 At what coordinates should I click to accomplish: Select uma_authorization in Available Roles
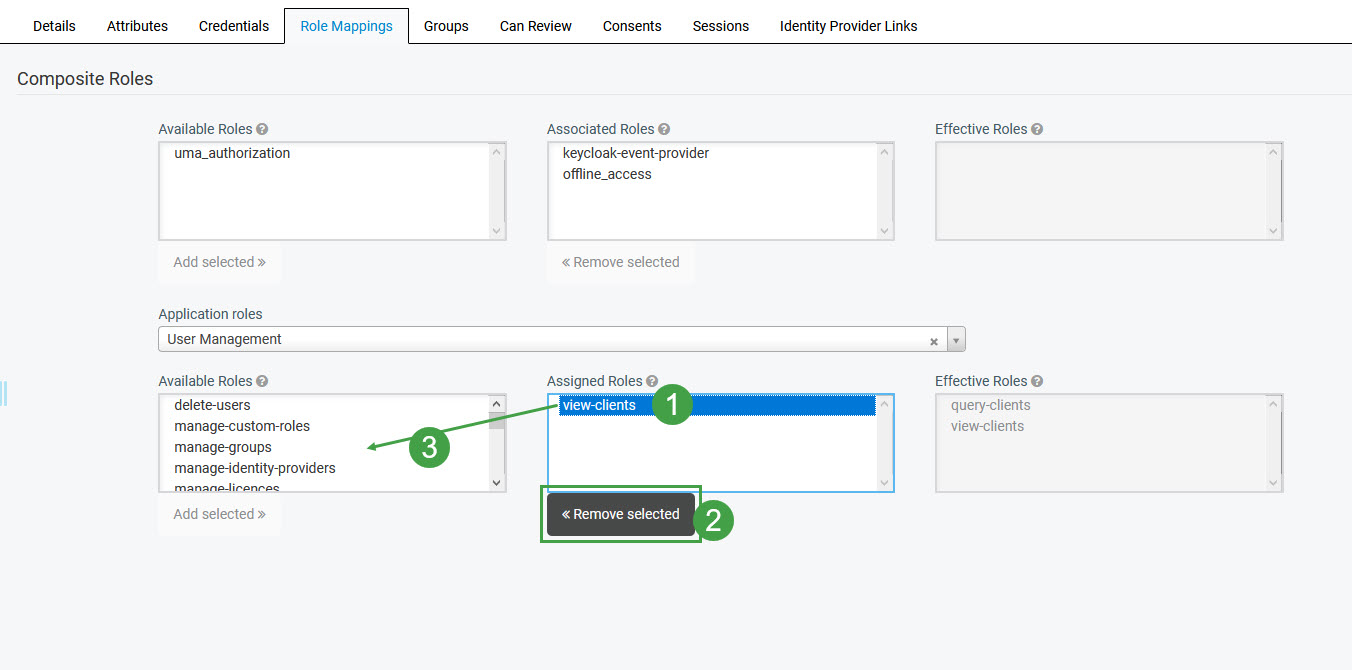click(232, 153)
